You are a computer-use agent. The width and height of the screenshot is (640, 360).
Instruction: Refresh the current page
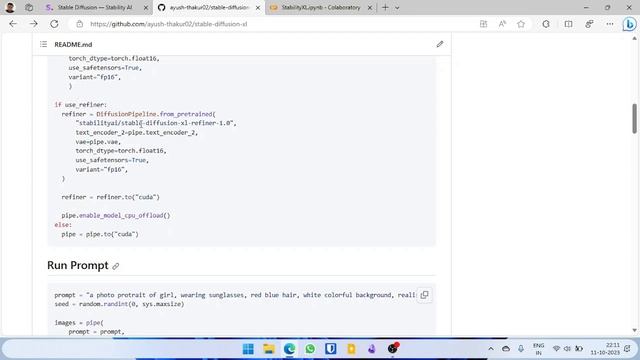tap(54, 24)
